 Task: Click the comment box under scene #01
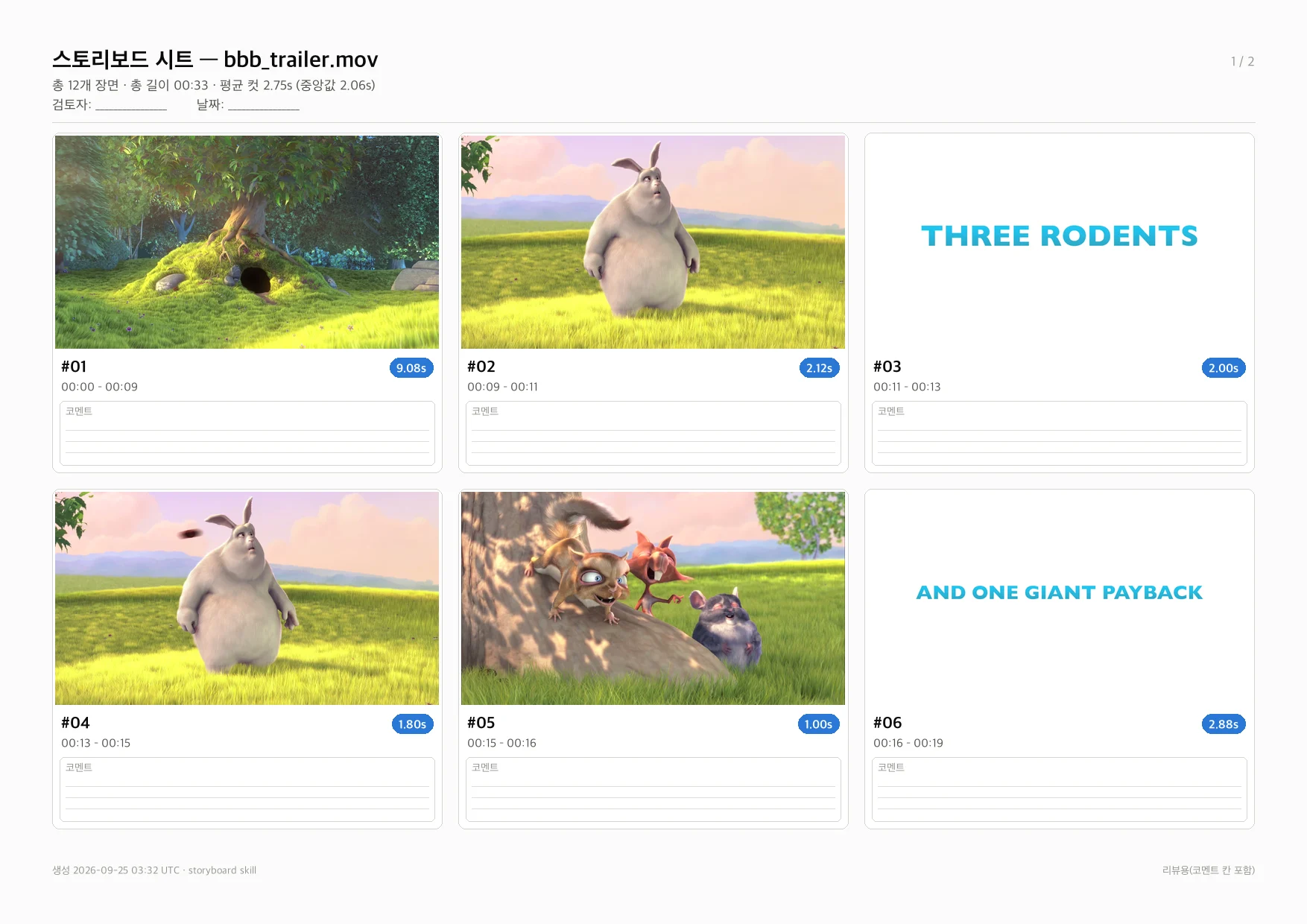(247, 434)
